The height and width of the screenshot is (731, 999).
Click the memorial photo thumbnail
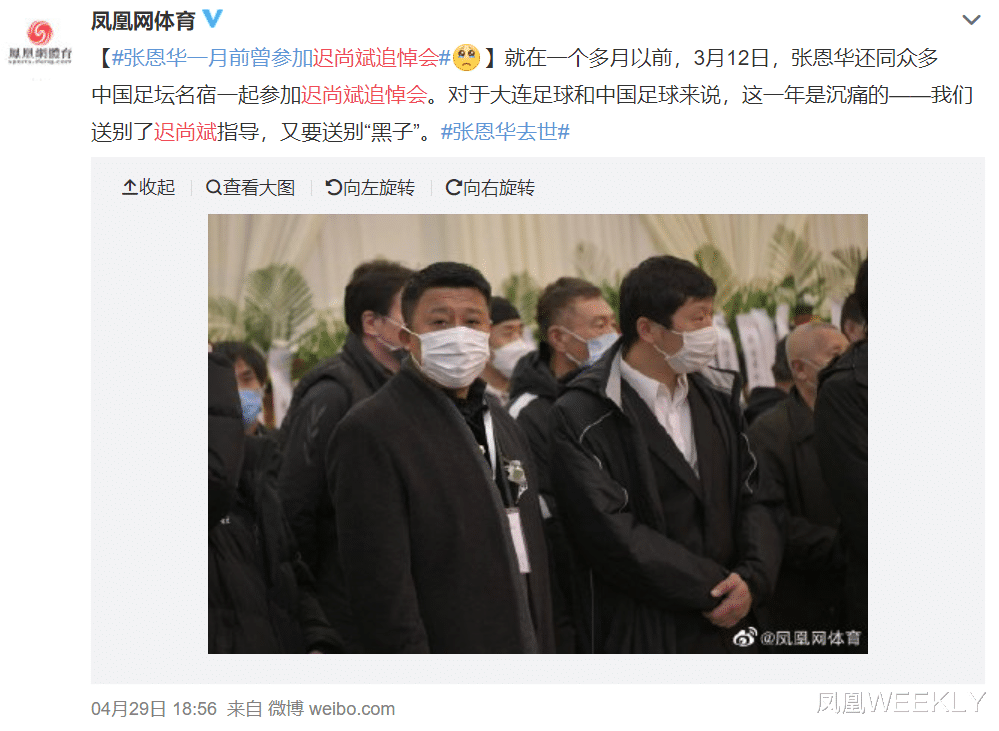(538, 433)
